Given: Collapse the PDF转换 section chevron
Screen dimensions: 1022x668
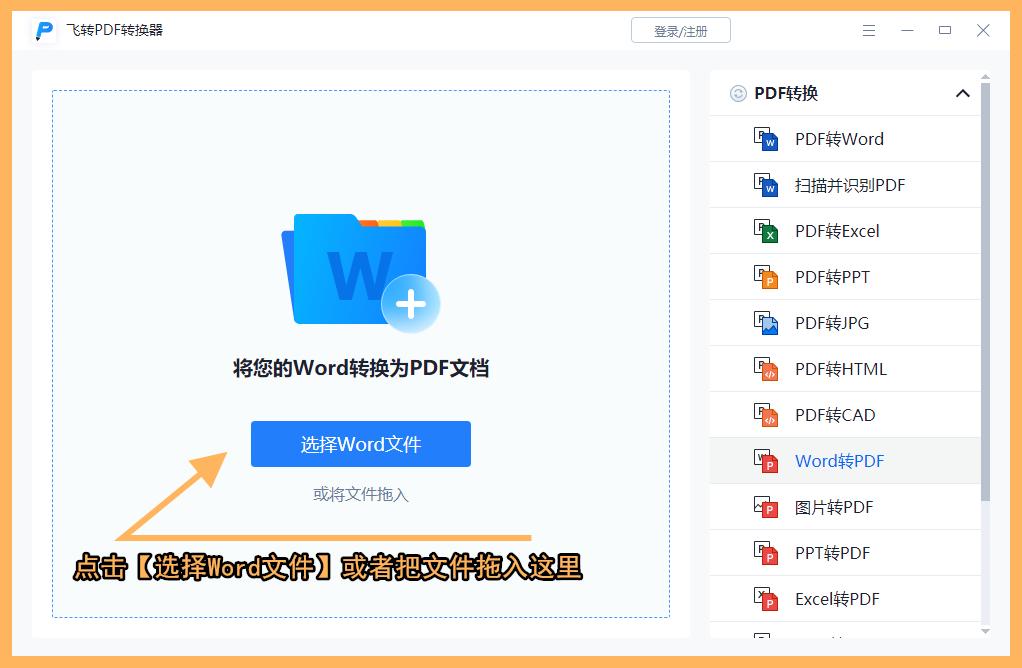Looking at the screenshot, I should click(x=963, y=93).
